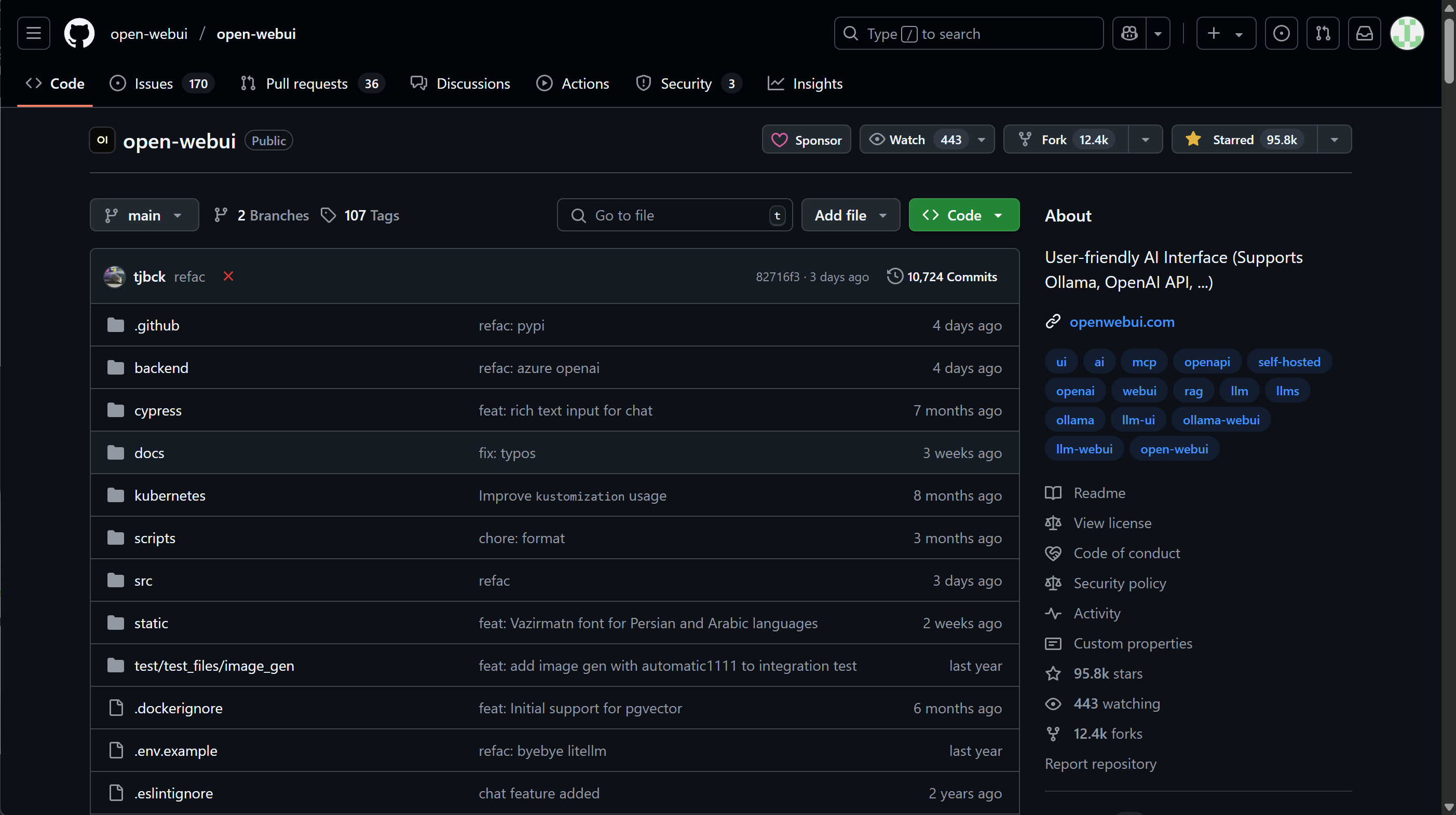
Task: Open the docs folder
Action: (149, 453)
